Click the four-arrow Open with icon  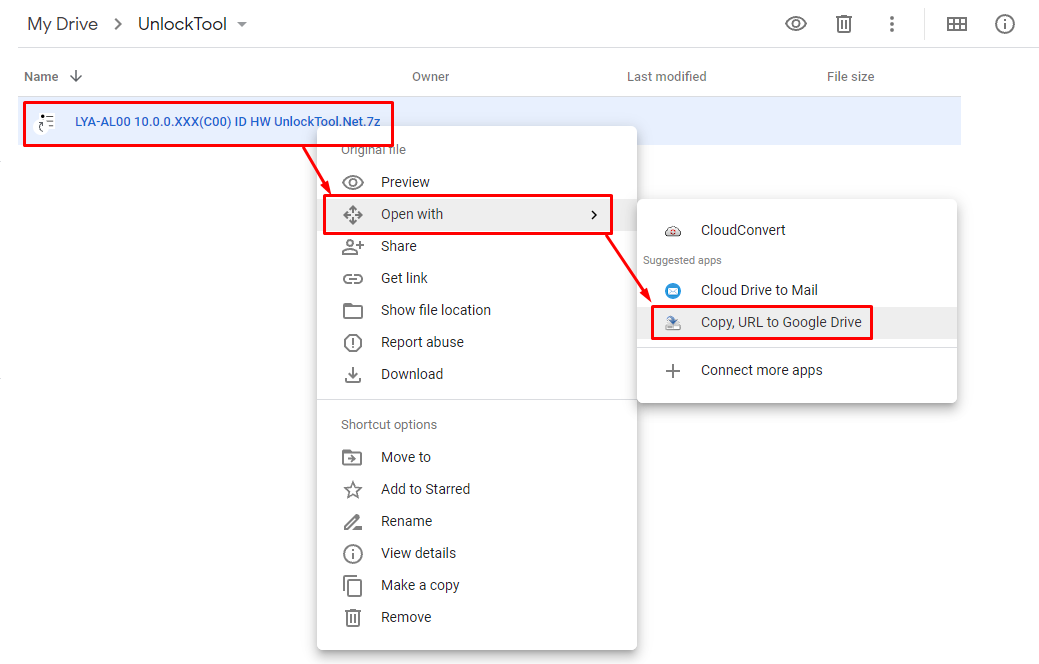353,215
